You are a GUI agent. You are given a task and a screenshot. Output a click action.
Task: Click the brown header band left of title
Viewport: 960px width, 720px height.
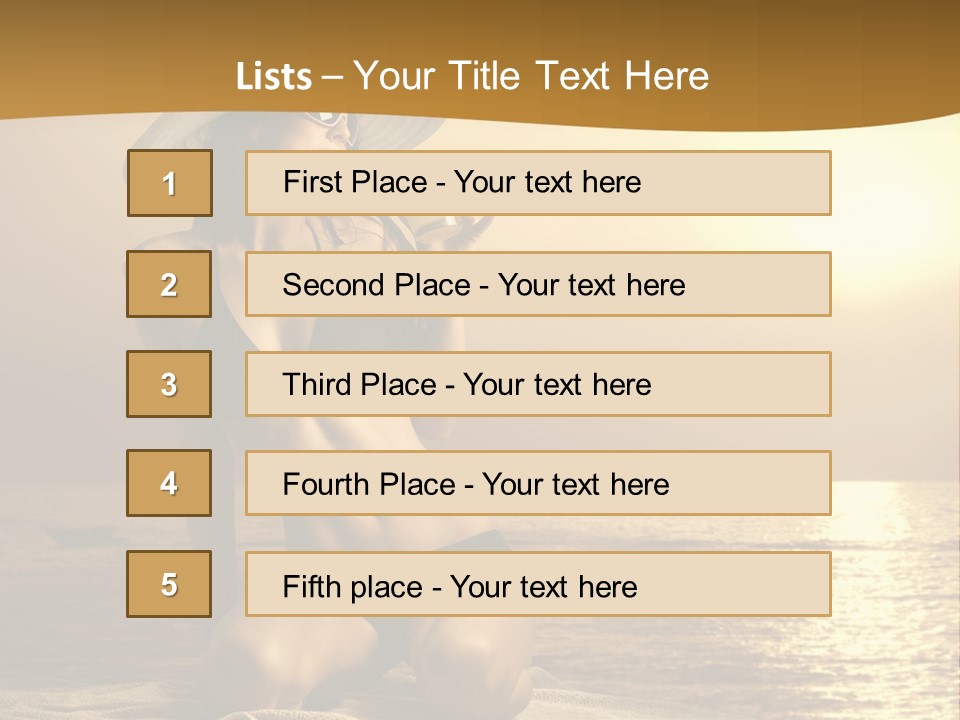click(100, 60)
